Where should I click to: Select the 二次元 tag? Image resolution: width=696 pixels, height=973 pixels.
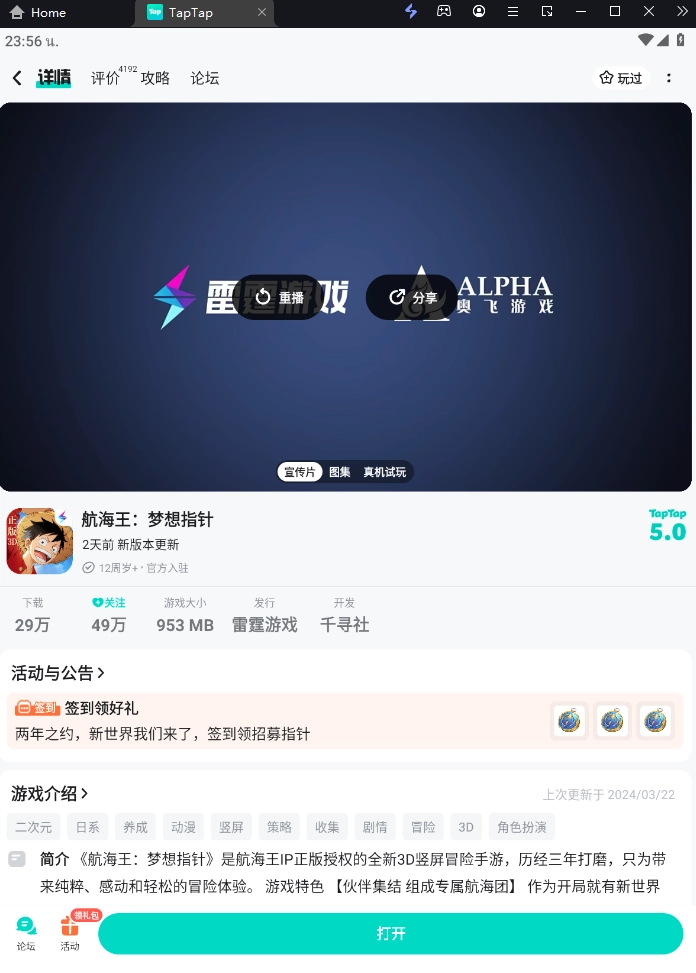pos(33,827)
